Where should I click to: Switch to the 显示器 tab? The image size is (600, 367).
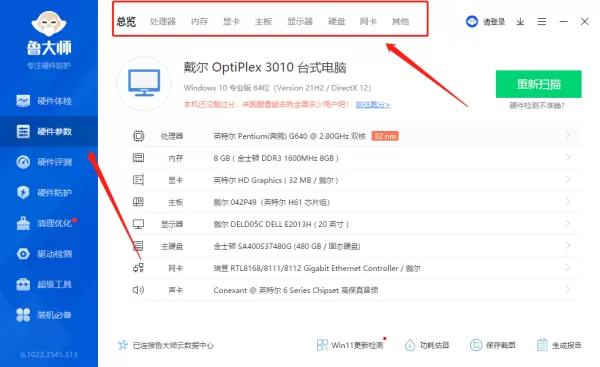(300, 21)
